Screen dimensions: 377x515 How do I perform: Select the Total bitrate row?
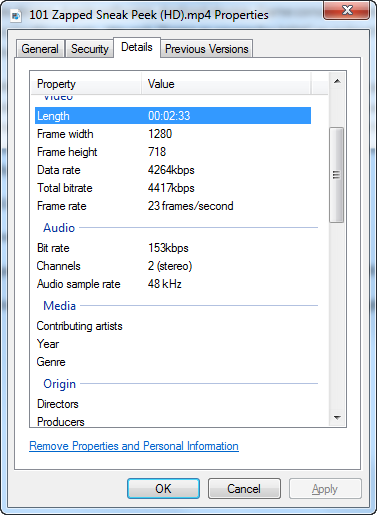pyautogui.click(x=173, y=188)
